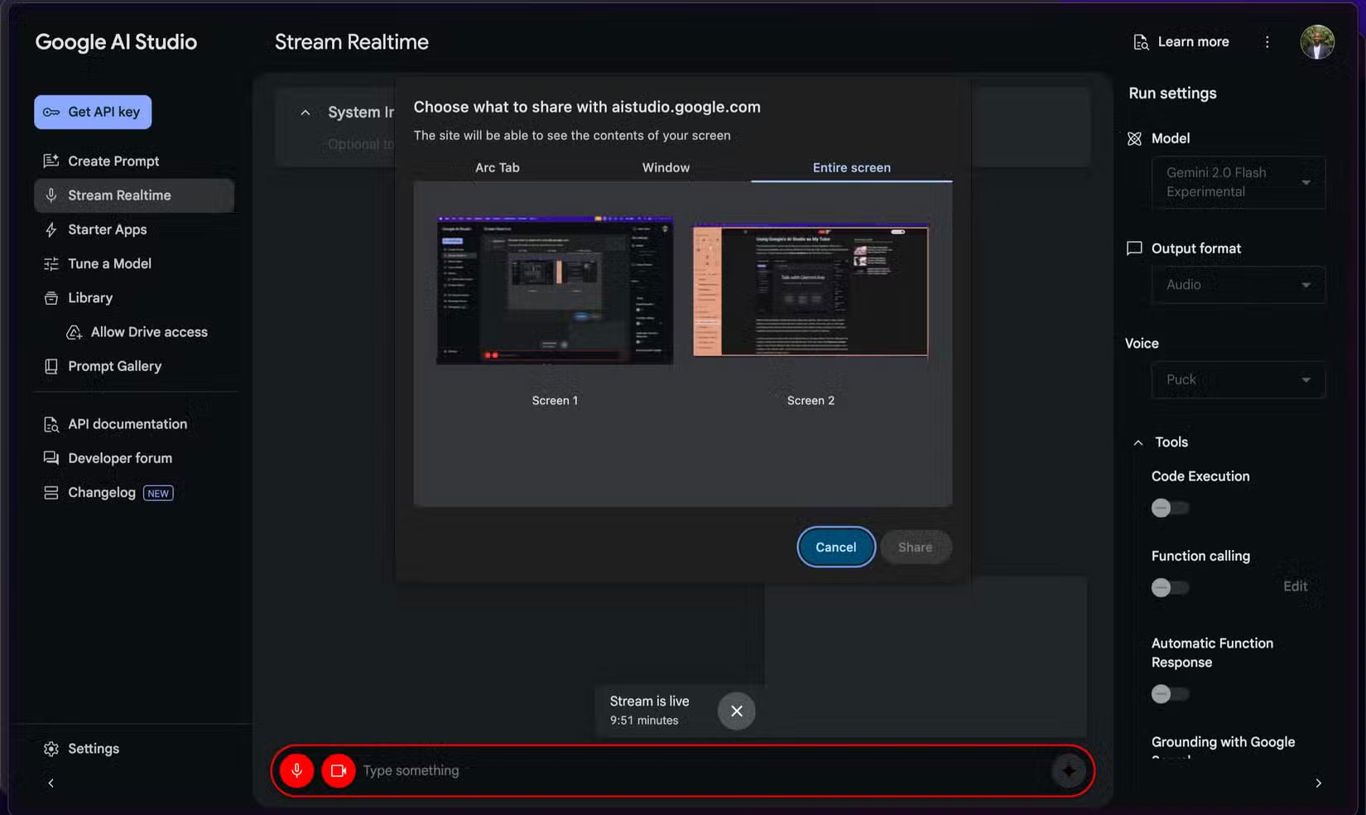
Task: Open the Model dropdown showing Gemini 2.0 Flash
Action: 1238,182
